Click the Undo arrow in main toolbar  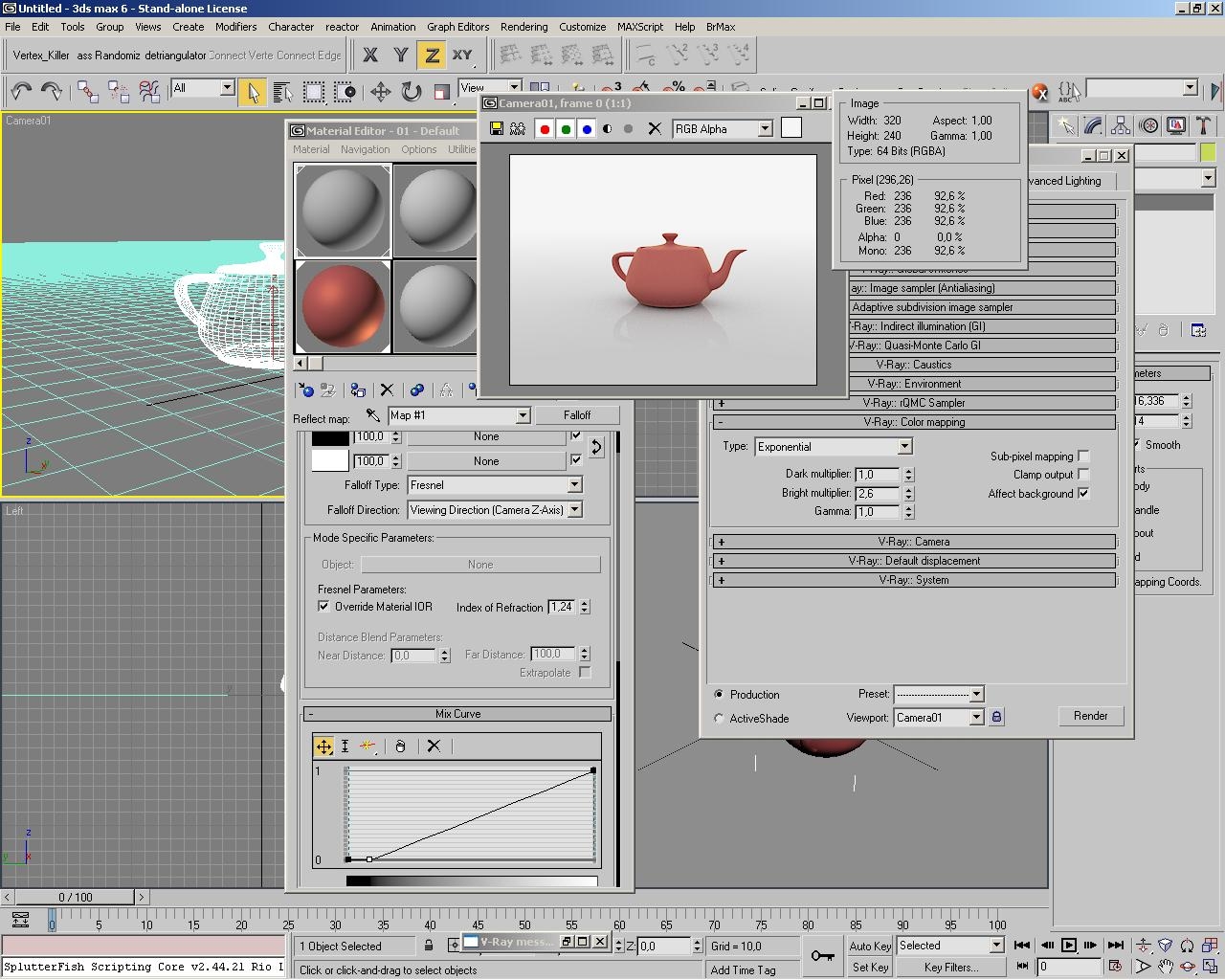[x=21, y=91]
